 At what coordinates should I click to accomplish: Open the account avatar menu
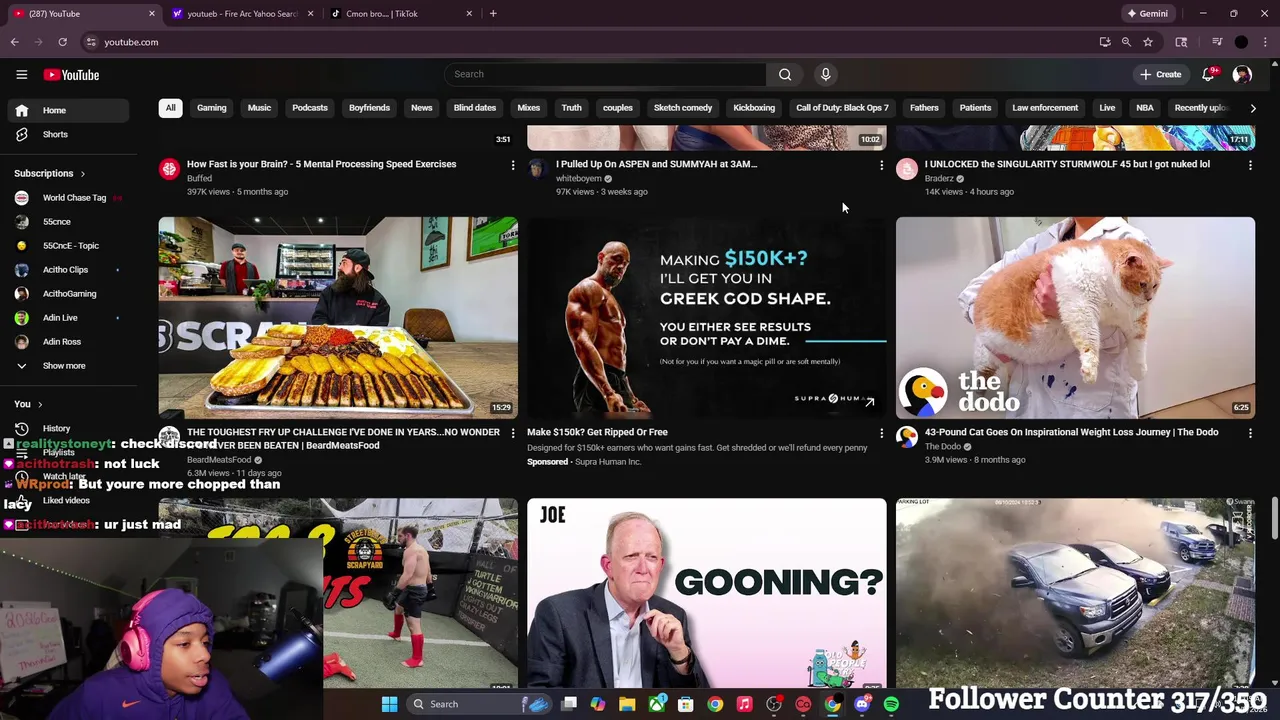pyautogui.click(x=1242, y=74)
